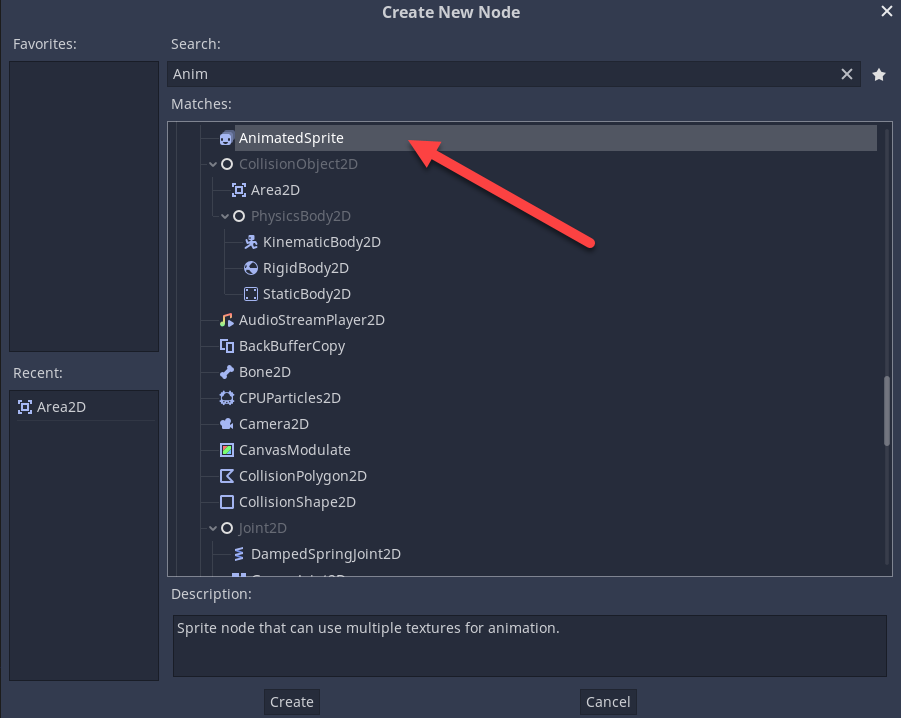
Task: Click inside the Search text field
Action: click(x=500, y=74)
